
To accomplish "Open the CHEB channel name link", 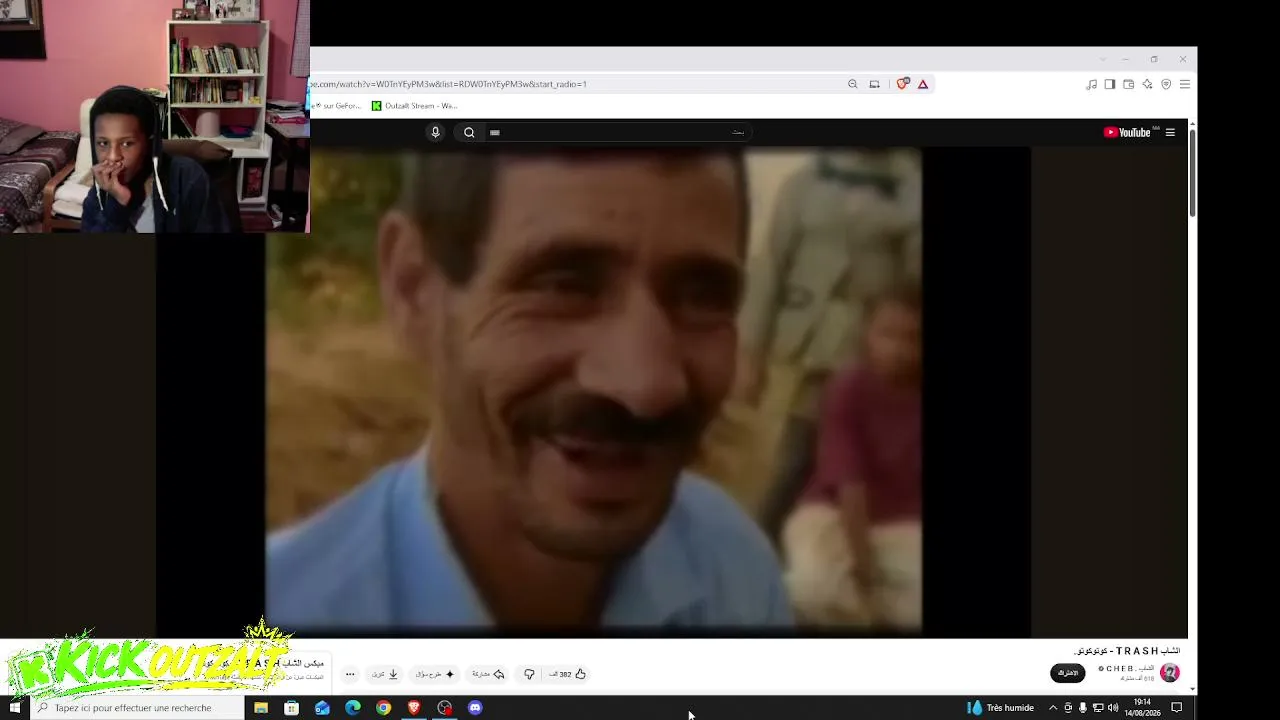I will [1125, 668].
